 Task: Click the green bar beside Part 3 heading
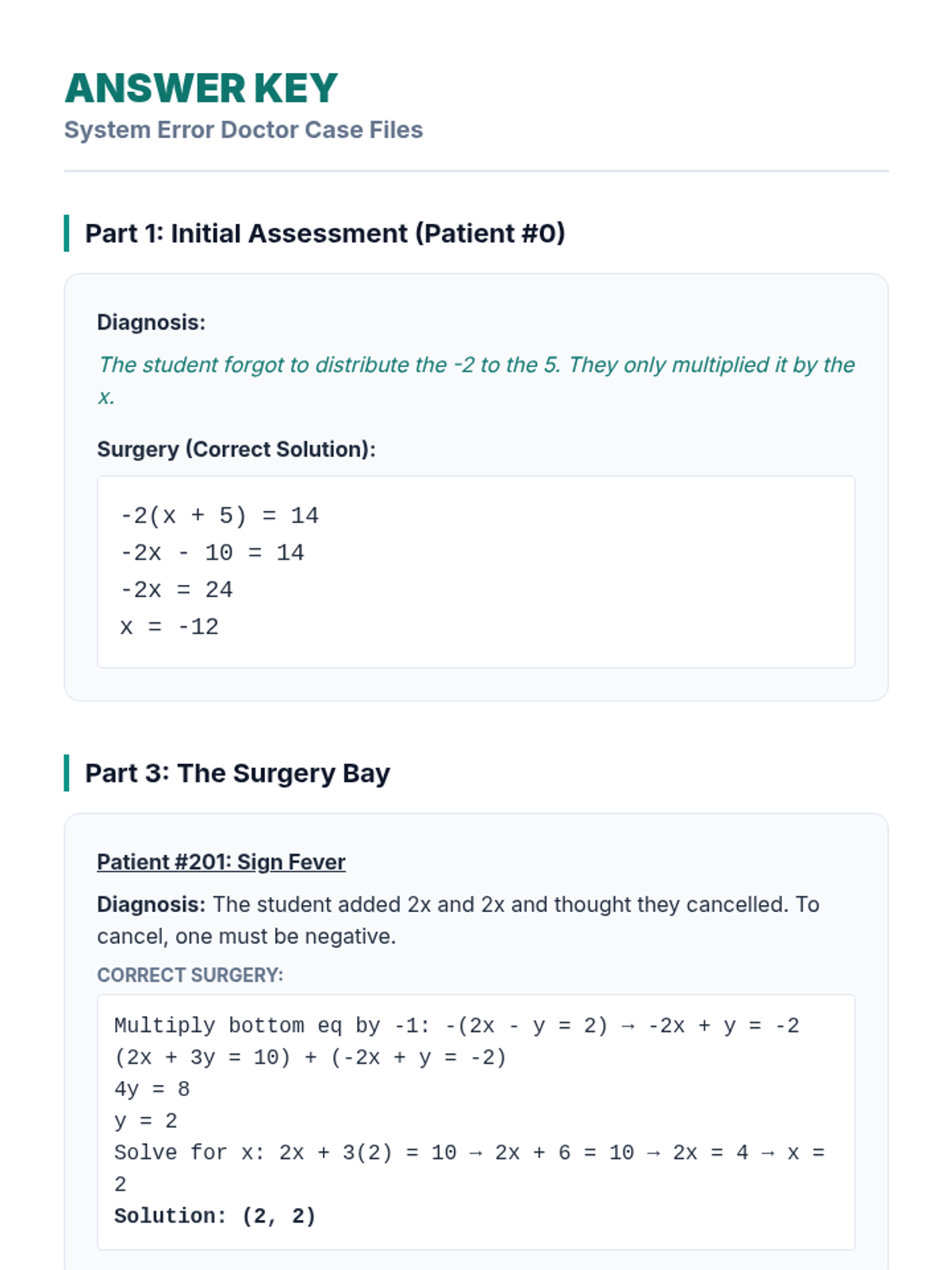coord(67,773)
